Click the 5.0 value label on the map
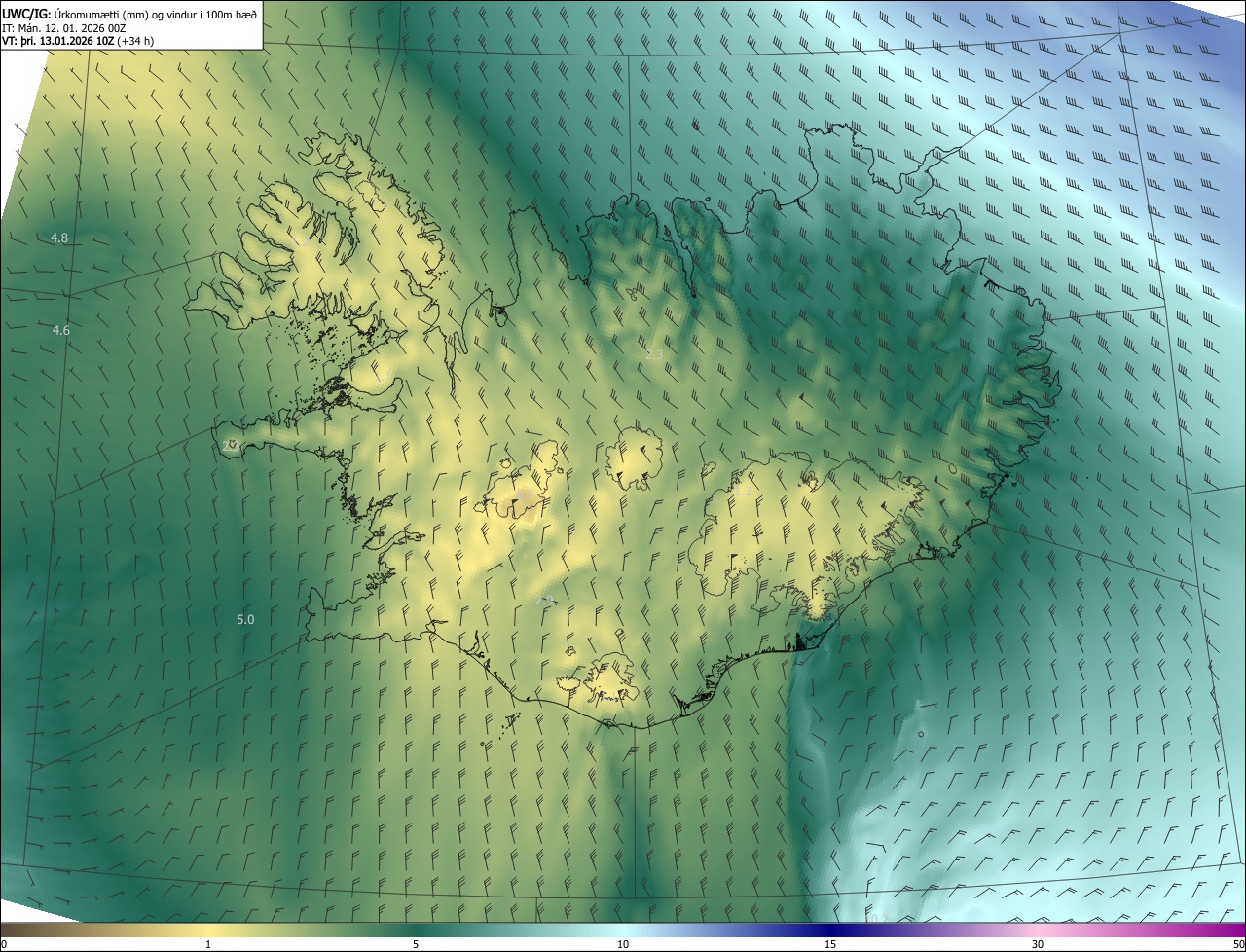This screenshot has height=952, width=1246. pyautogui.click(x=245, y=619)
